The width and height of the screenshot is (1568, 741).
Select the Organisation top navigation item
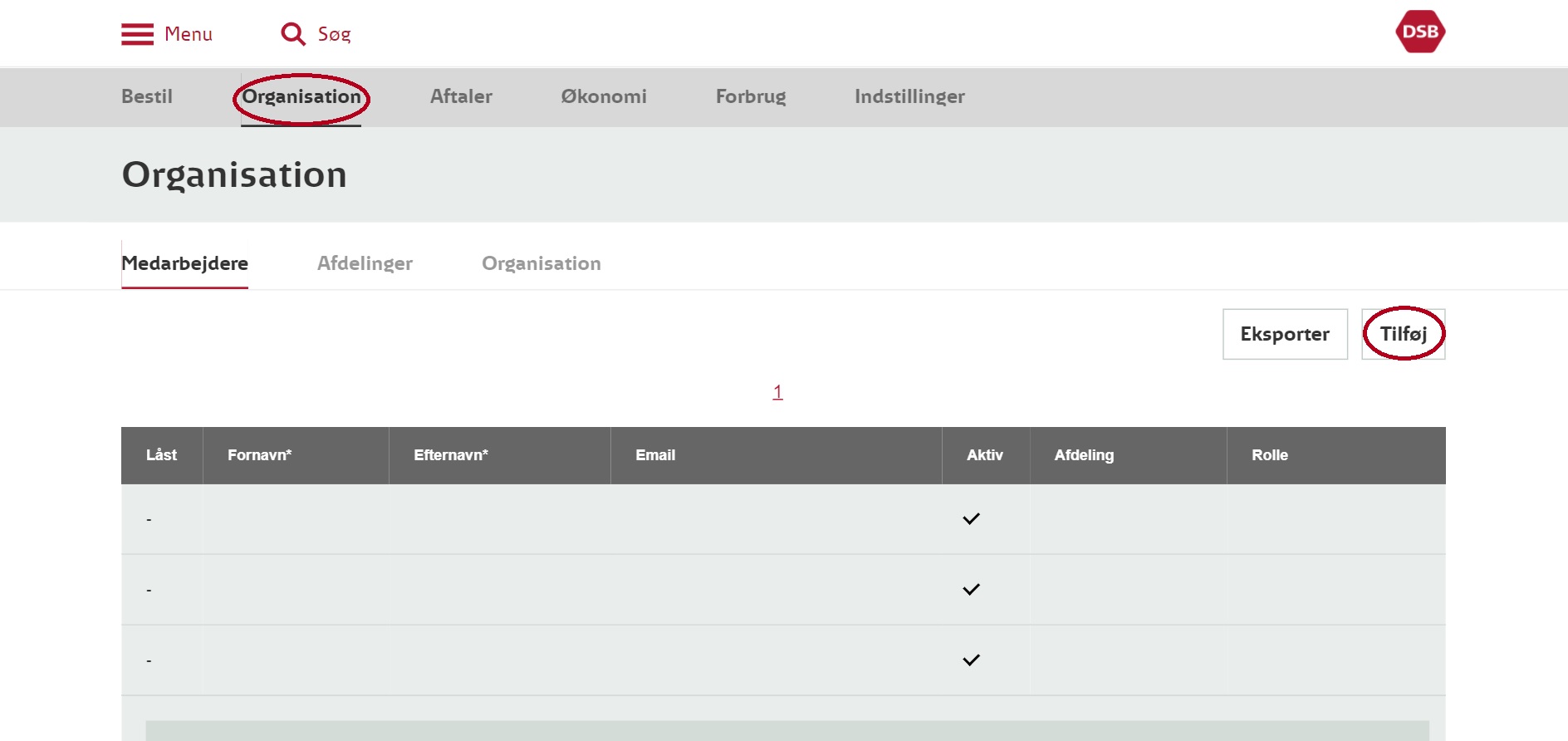pyautogui.click(x=301, y=96)
